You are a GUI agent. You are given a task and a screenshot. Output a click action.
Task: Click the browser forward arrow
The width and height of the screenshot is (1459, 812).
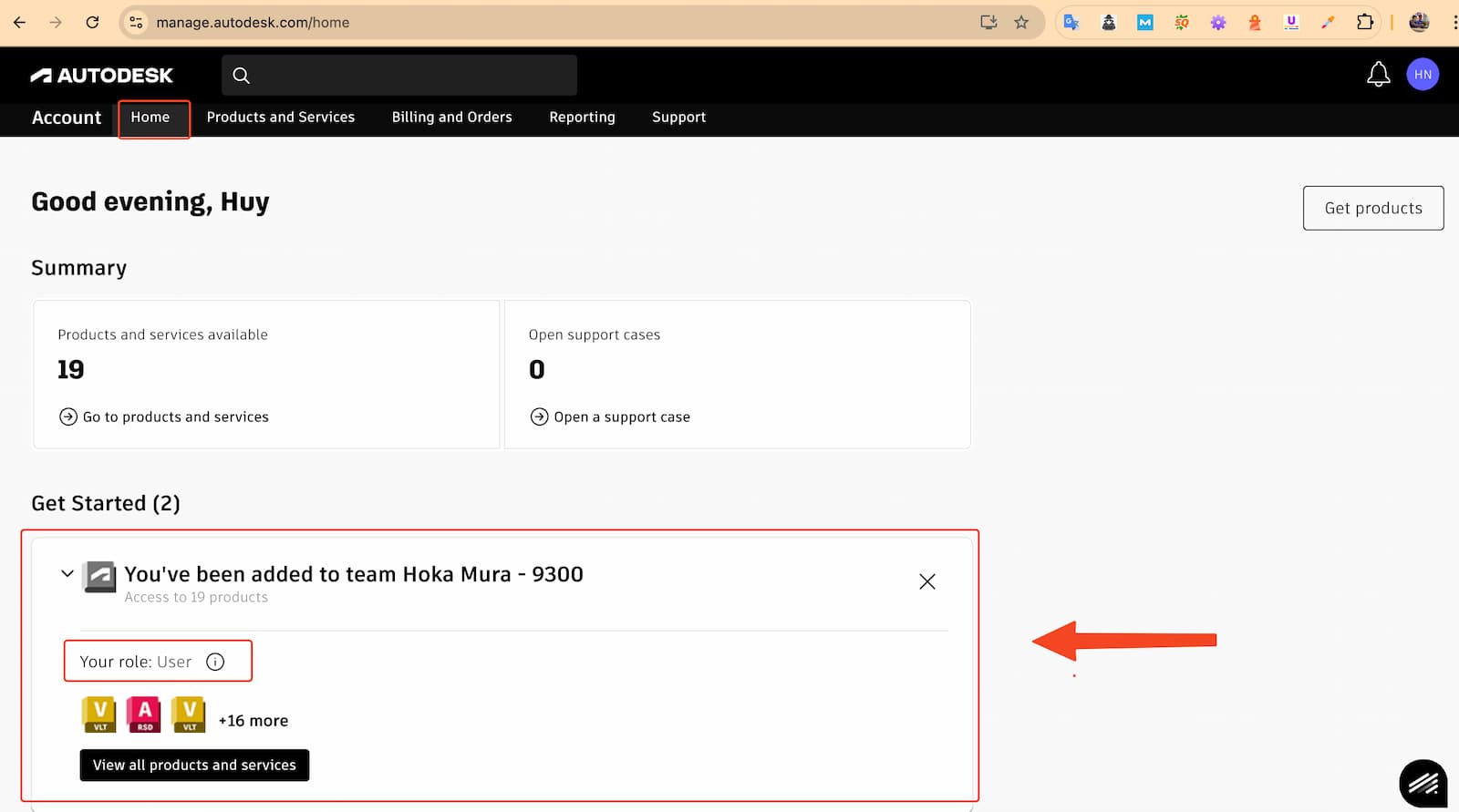[56, 22]
